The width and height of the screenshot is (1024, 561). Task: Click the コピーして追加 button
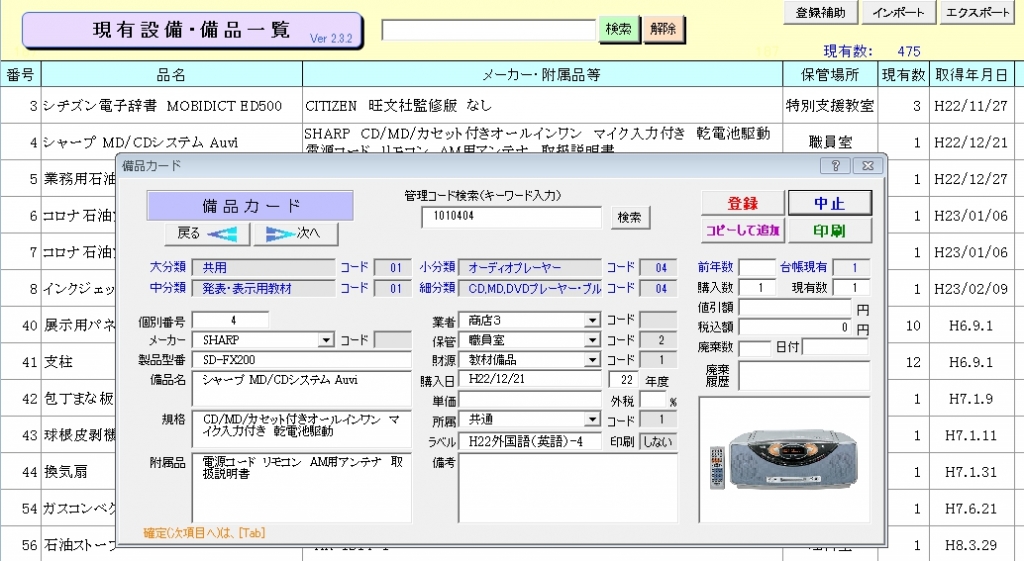tap(742, 231)
